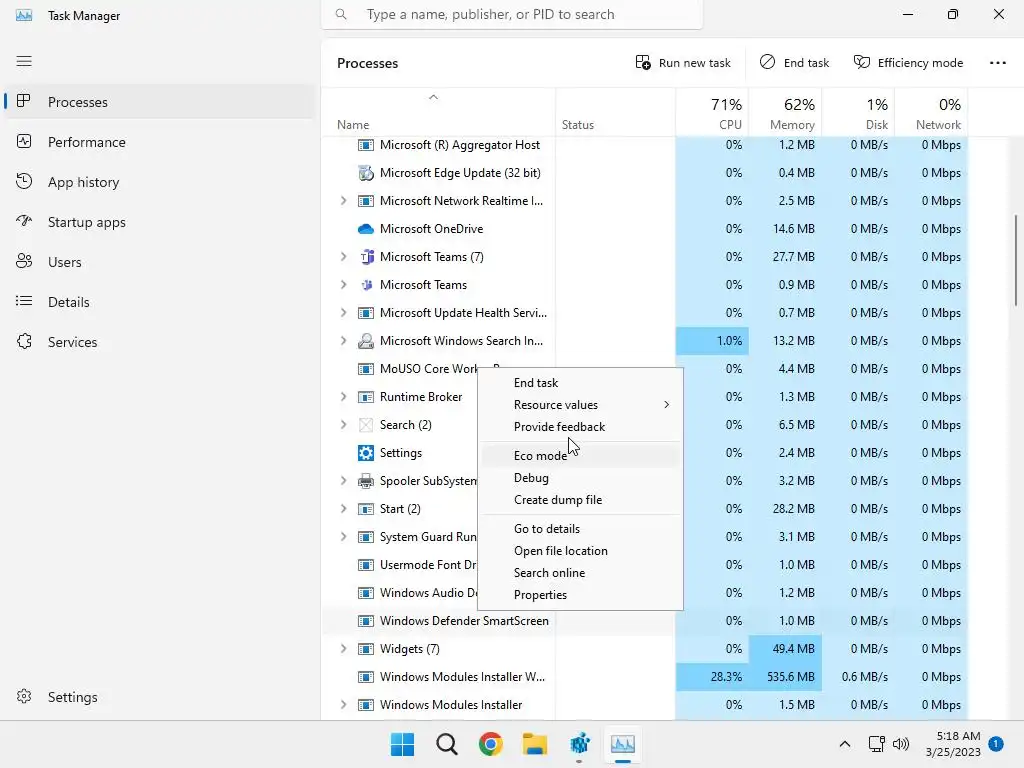
Task: Choose Go to details menu entry
Action: (580, 529)
